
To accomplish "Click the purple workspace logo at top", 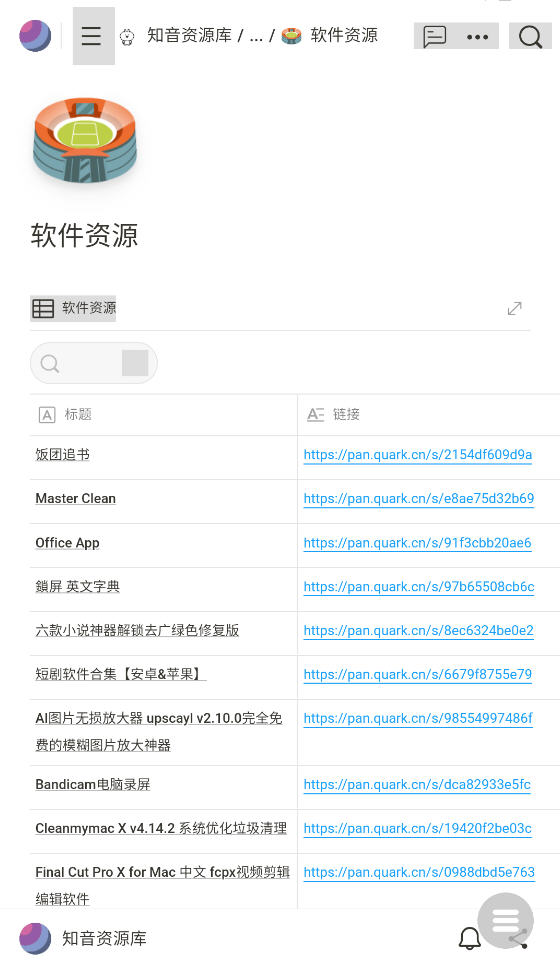I will 35,35.
